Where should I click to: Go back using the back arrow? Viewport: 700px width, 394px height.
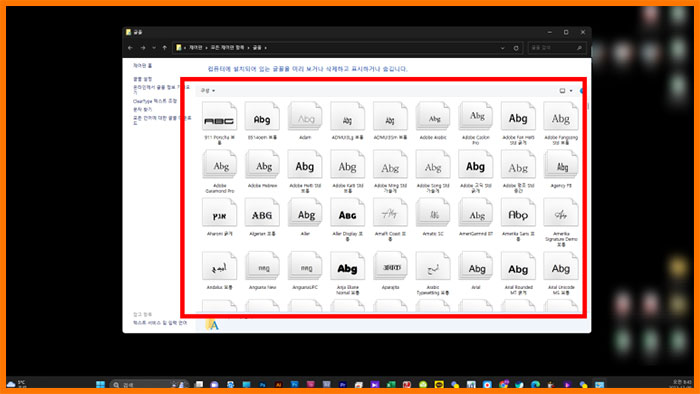pos(130,48)
